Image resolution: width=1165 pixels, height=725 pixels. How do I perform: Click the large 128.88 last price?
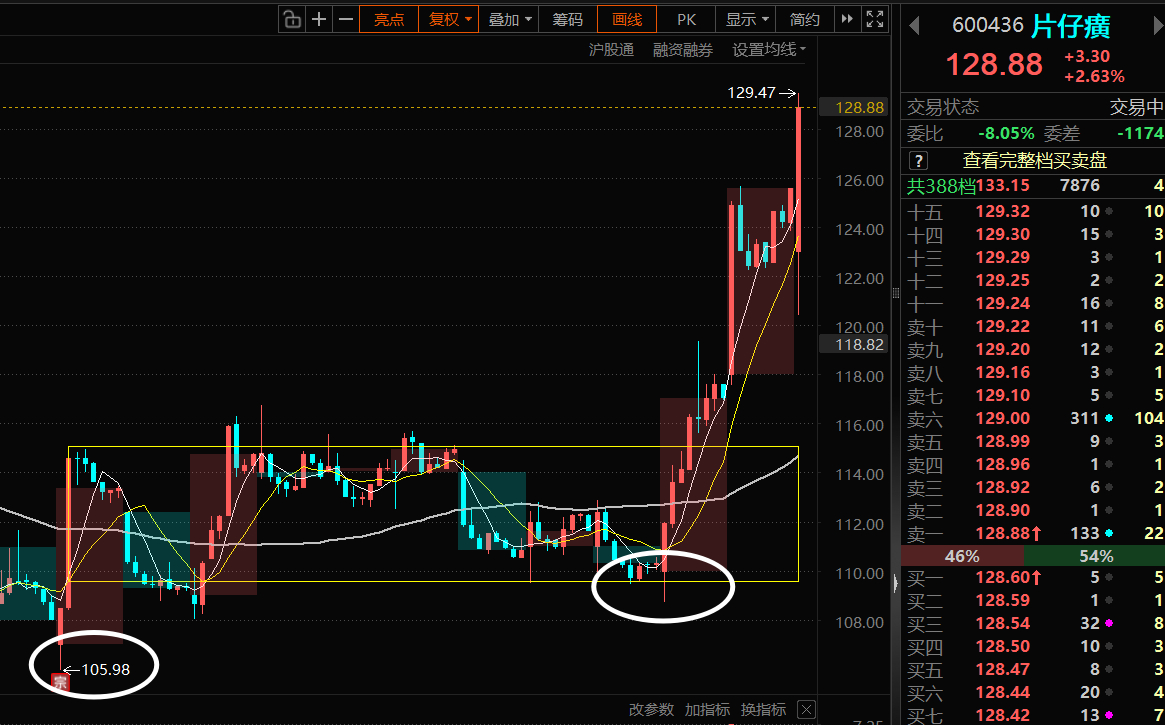[994, 65]
